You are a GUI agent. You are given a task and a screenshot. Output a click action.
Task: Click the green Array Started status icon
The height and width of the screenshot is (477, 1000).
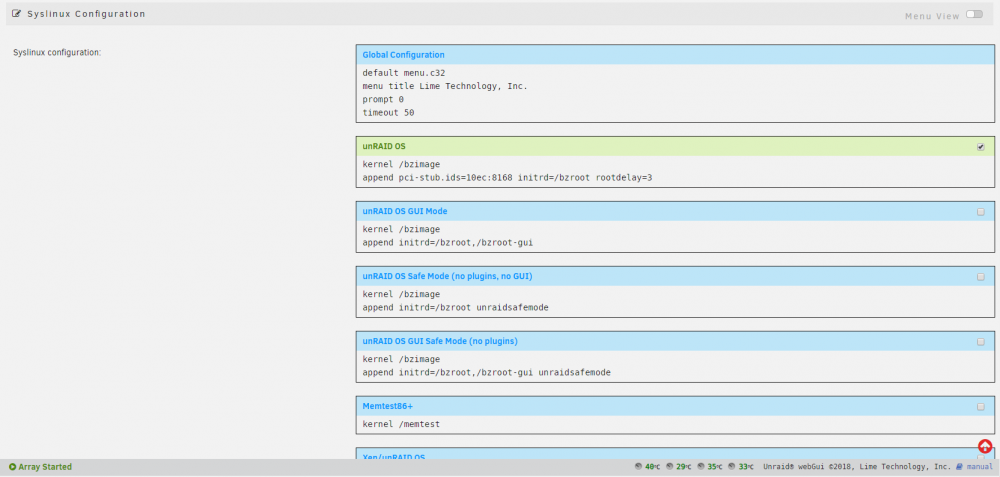click(x=13, y=467)
